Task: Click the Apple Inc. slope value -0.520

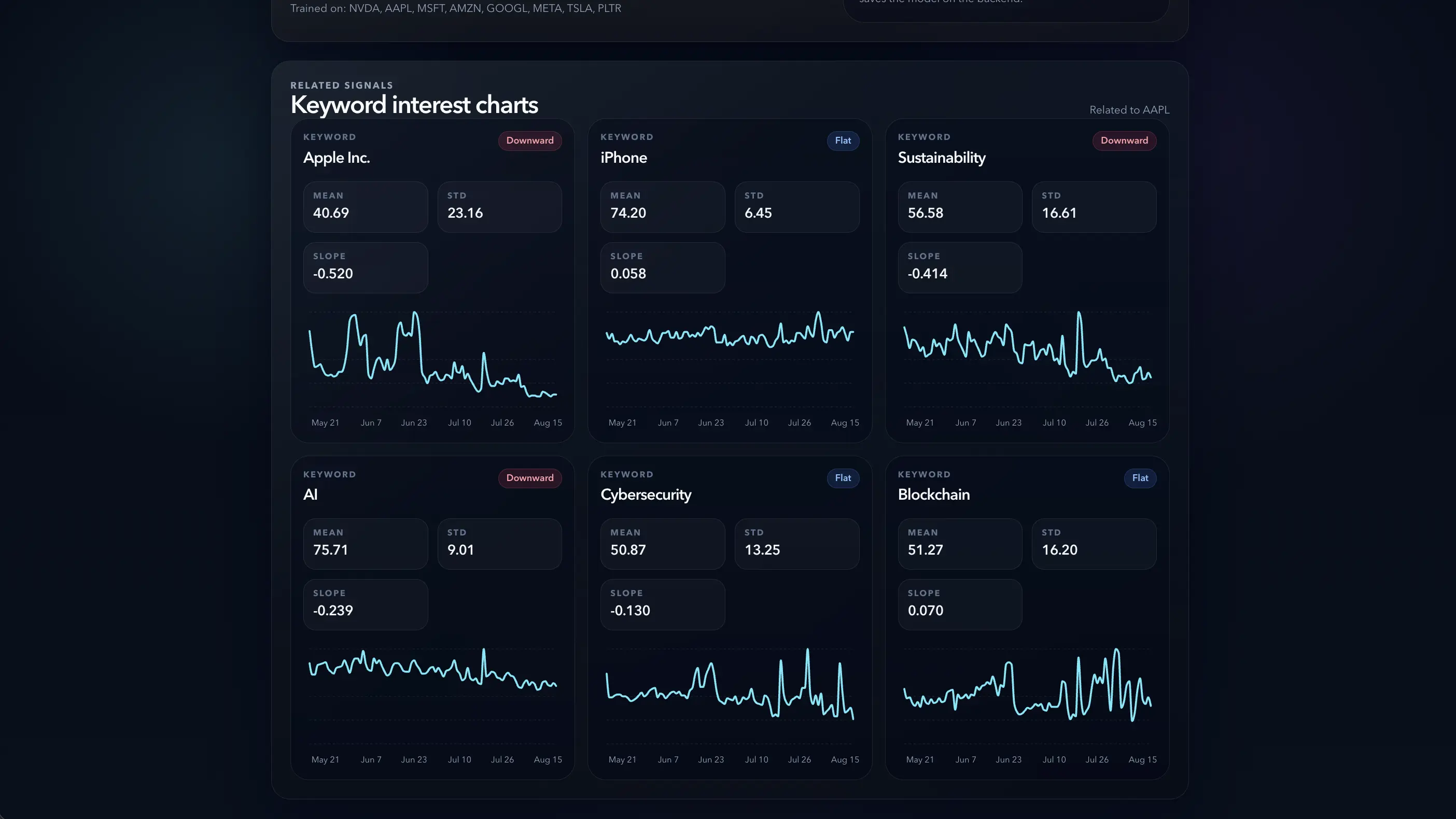Action: click(333, 274)
